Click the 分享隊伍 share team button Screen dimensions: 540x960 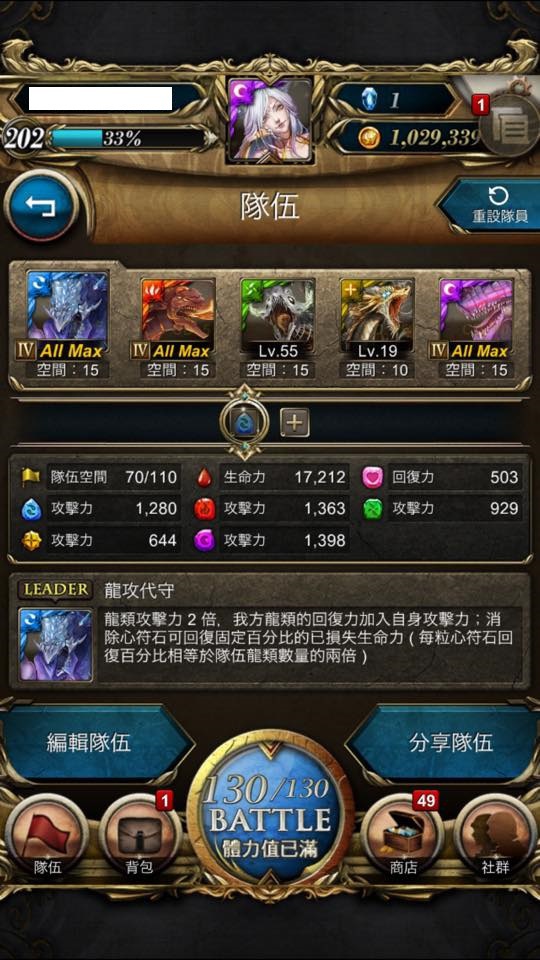coord(444,743)
